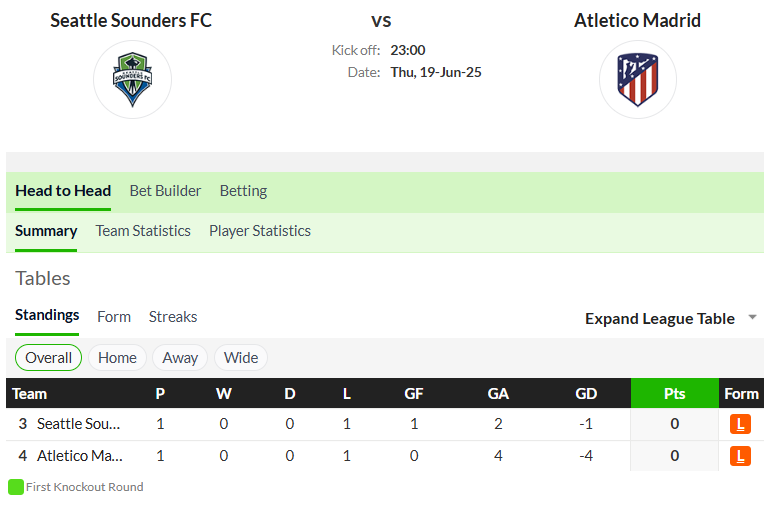Click the Atletico Madrid crest logo
This screenshot has height=507, width=767.
pos(637,79)
